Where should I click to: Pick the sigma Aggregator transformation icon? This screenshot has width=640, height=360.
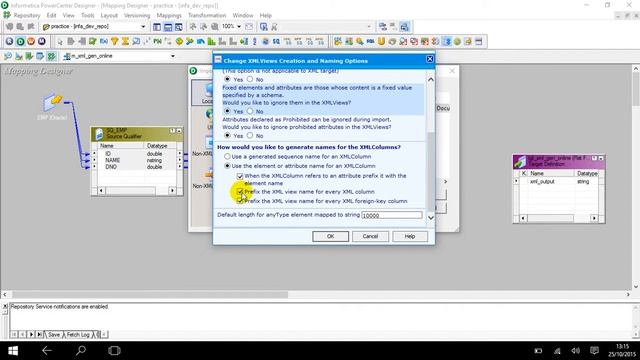[125, 42]
